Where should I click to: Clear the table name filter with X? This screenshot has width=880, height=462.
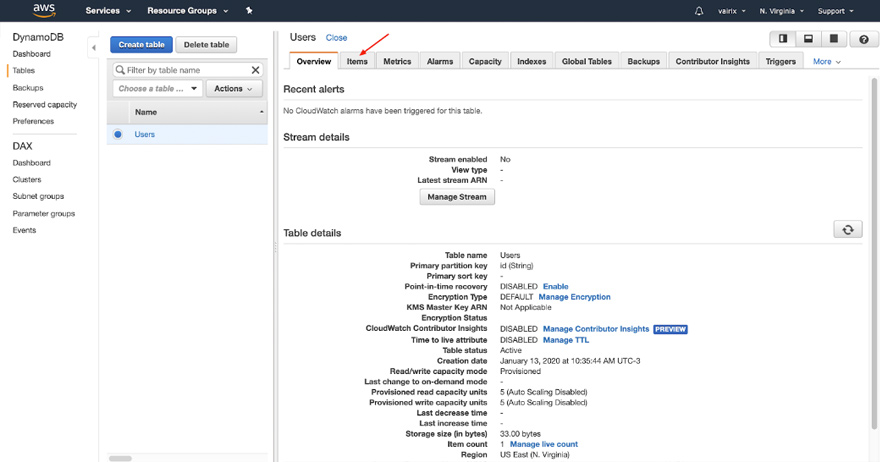[x=255, y=70]
